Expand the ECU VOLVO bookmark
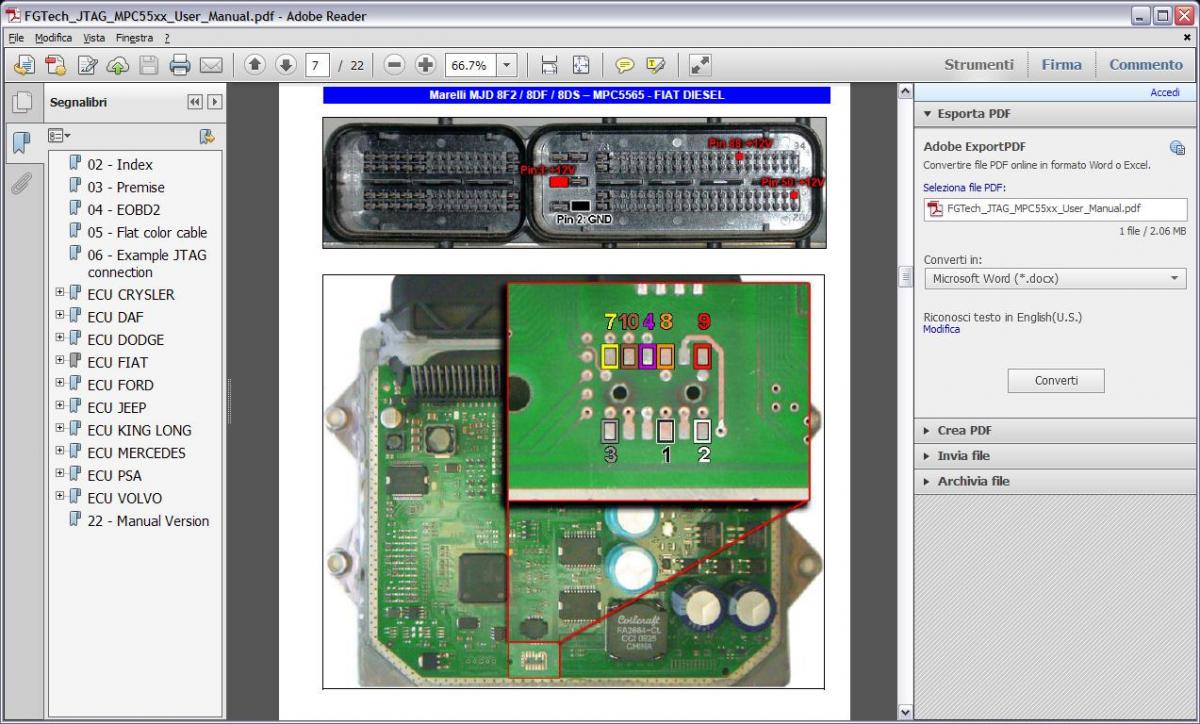The width and height of the screenshot is (1200, 724). click(60, 496)
